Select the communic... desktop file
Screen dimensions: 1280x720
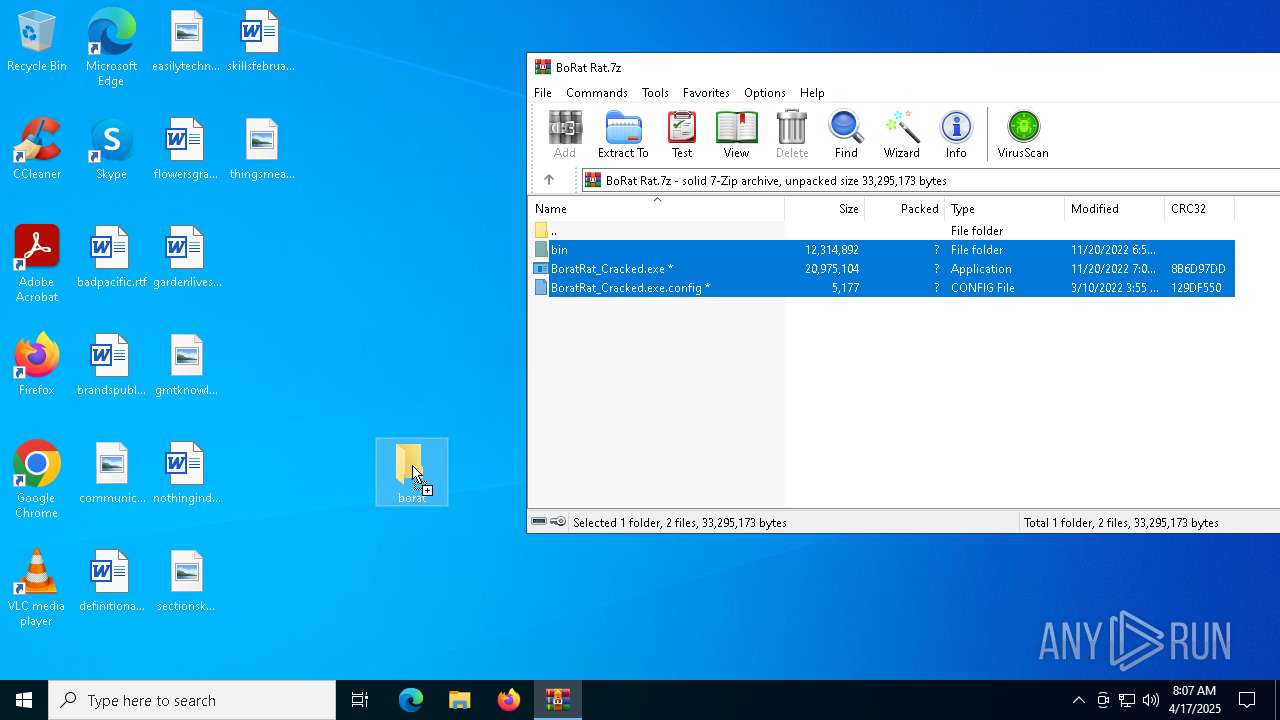[111, 474]
